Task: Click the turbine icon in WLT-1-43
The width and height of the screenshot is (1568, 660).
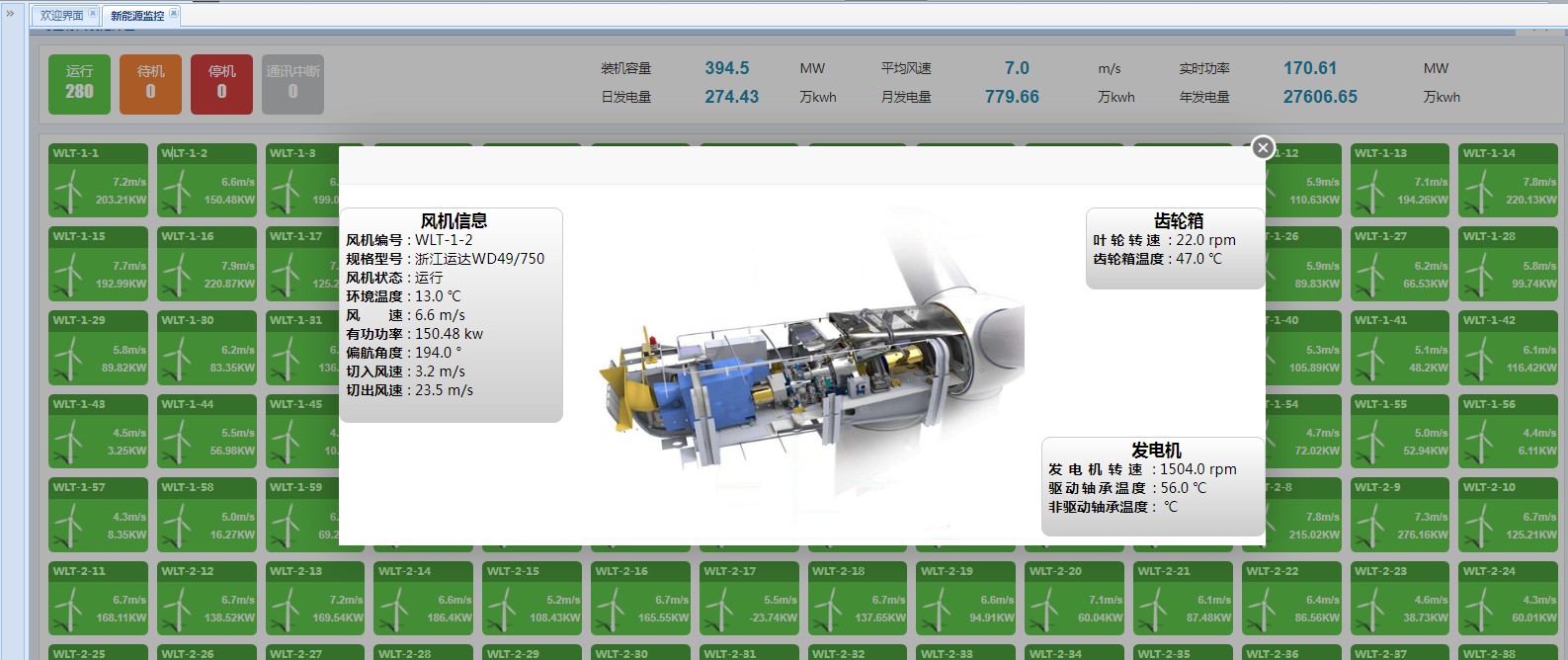Action: pos(67,442)
